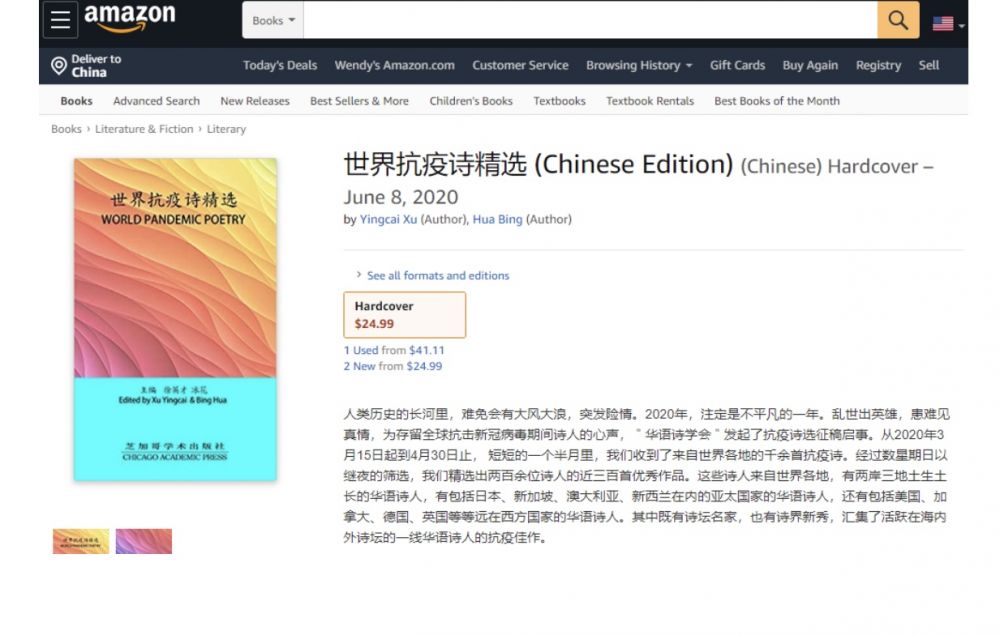Open the Gift Cards menu item

737,65
